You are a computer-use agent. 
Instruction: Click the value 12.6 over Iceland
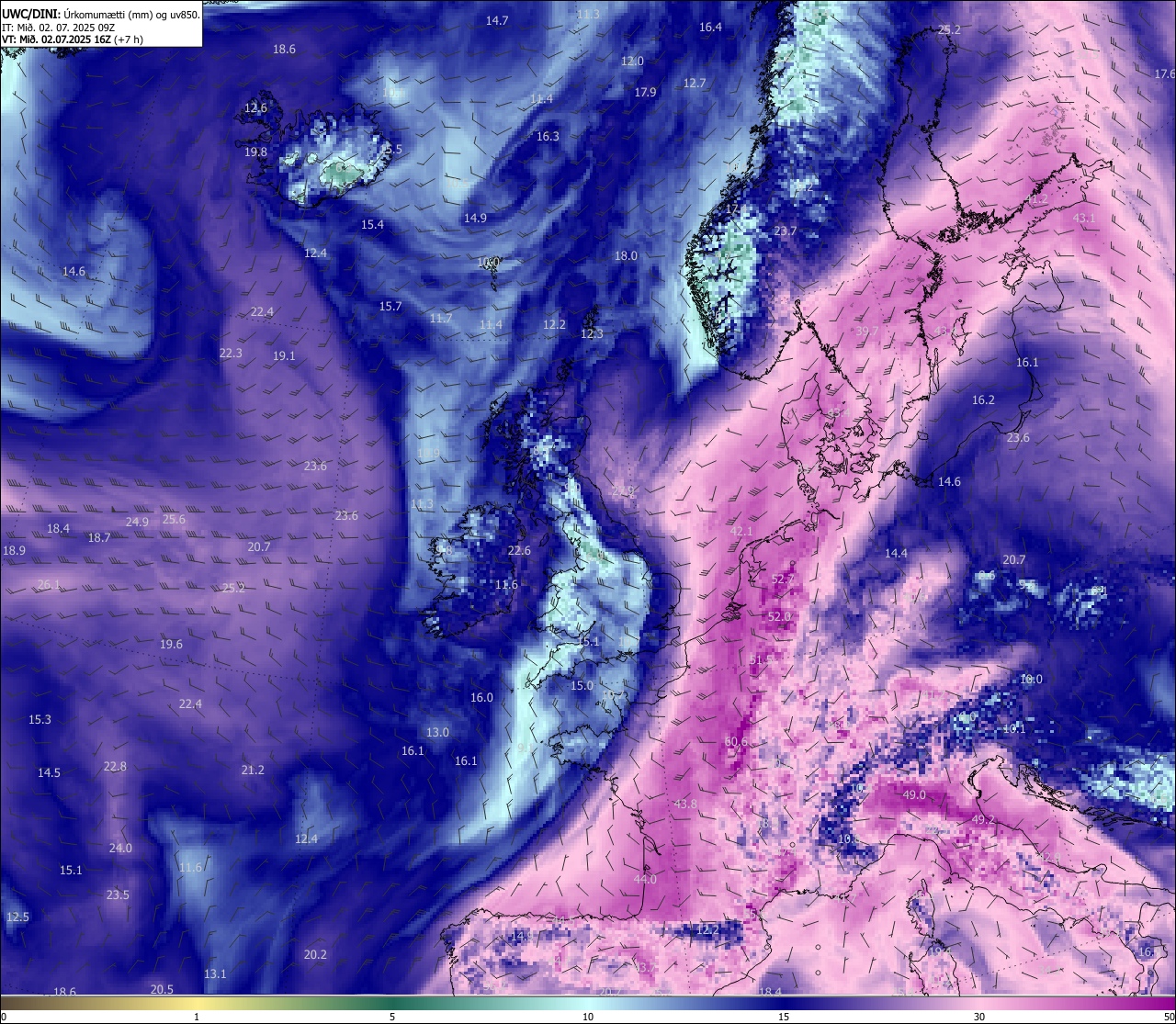click(x=255, y=108)
